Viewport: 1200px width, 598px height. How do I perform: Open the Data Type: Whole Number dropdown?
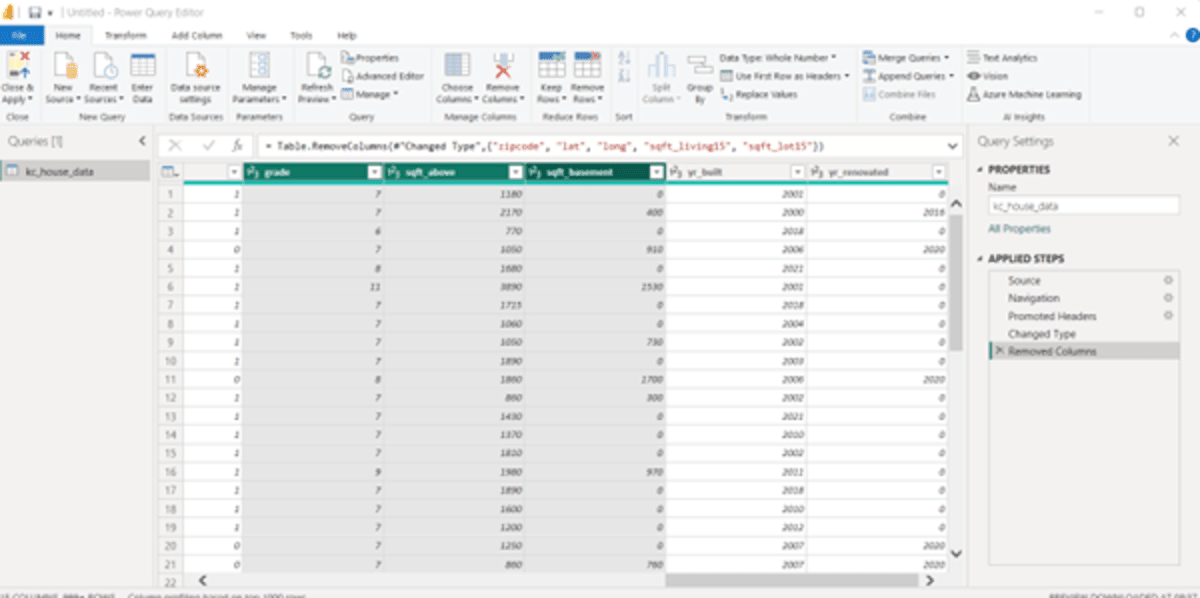pyautogui.click(x=778, y=58)
